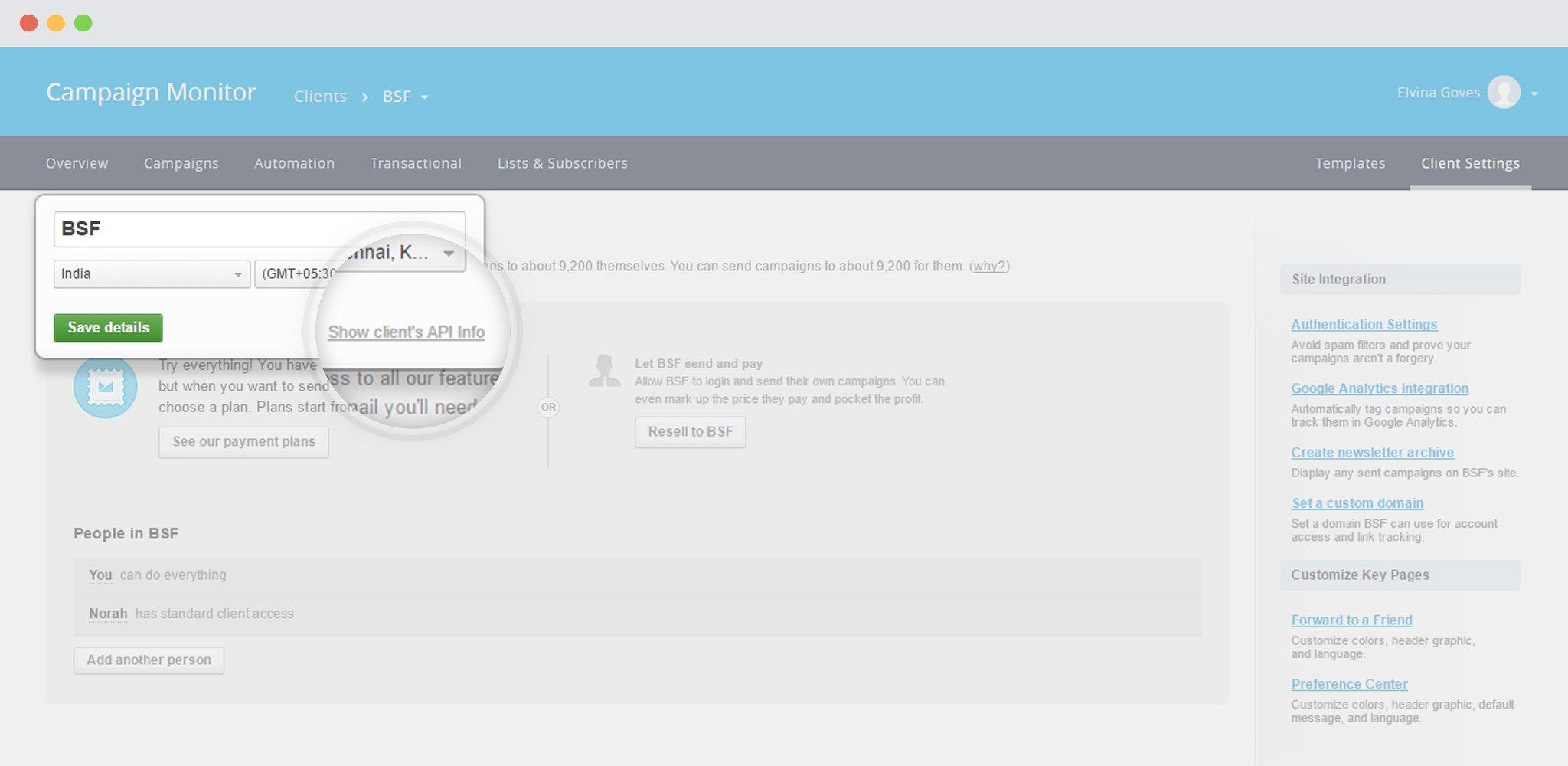Select the Client Settings tab
This screenshot has height=766, width=1568.
pos(1470,163)
